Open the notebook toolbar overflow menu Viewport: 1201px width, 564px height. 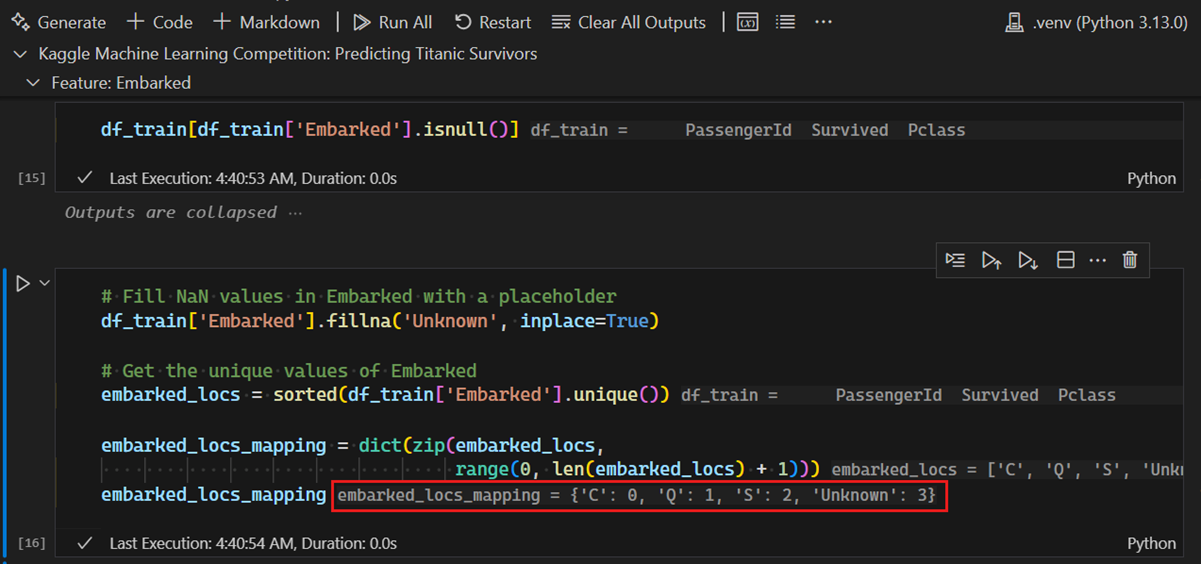(823, 22)
